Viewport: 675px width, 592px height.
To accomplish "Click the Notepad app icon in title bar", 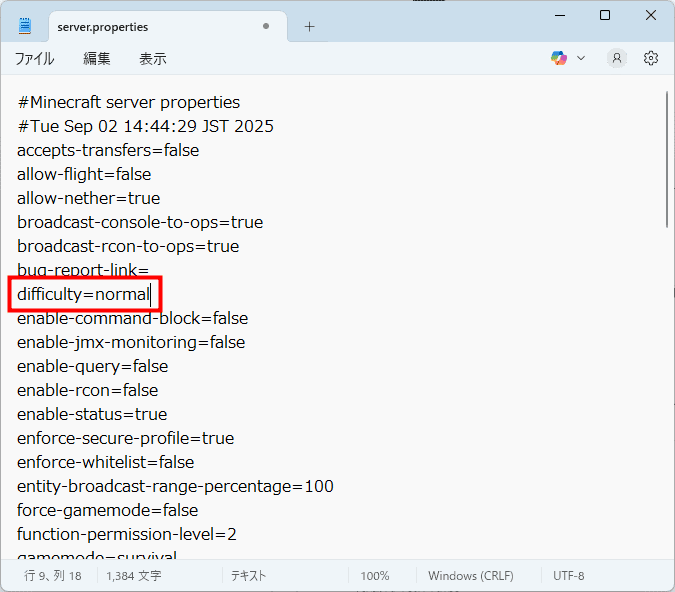I will tap(25, 26).
